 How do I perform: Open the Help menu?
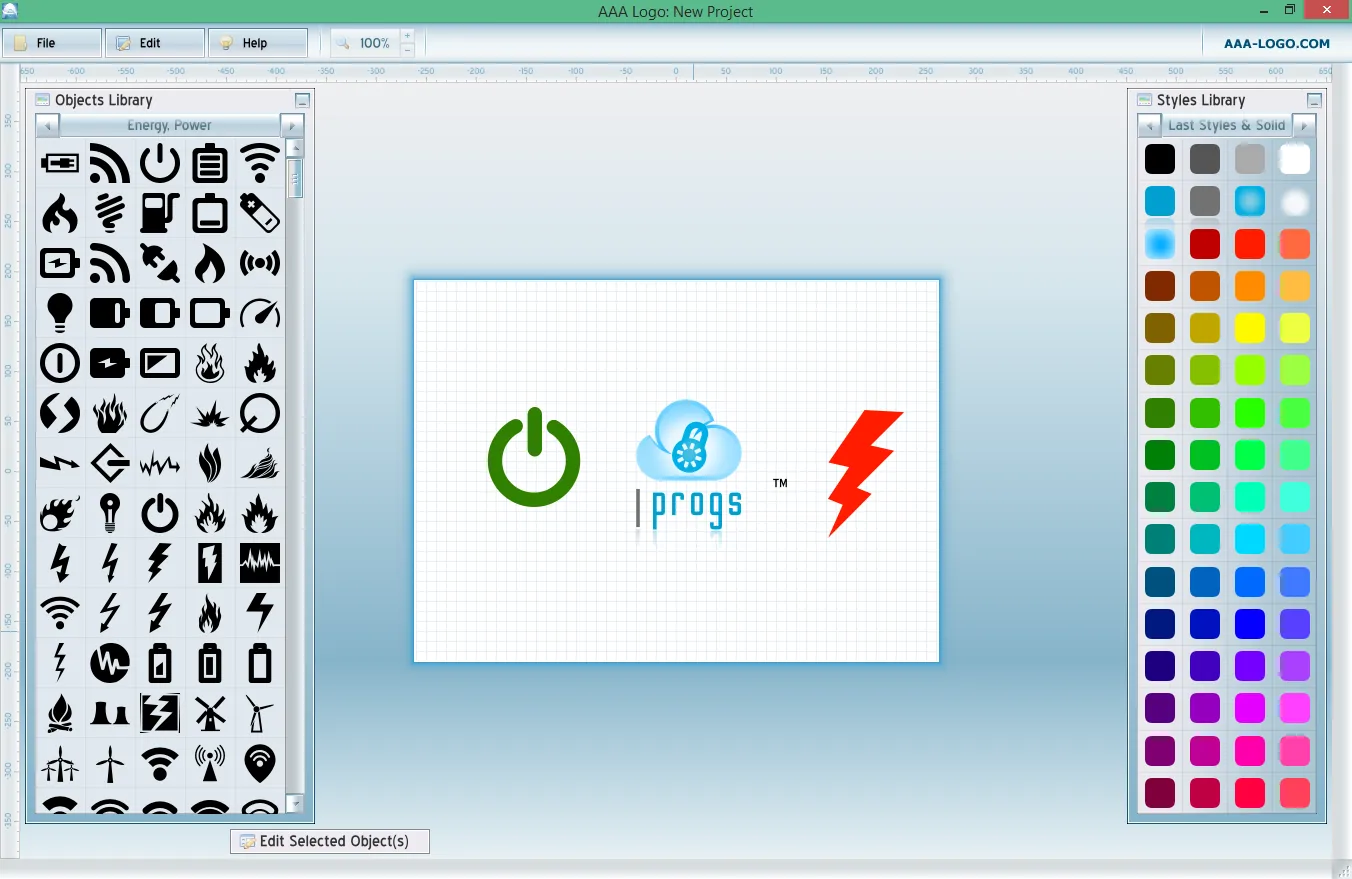tap(258, 43)
